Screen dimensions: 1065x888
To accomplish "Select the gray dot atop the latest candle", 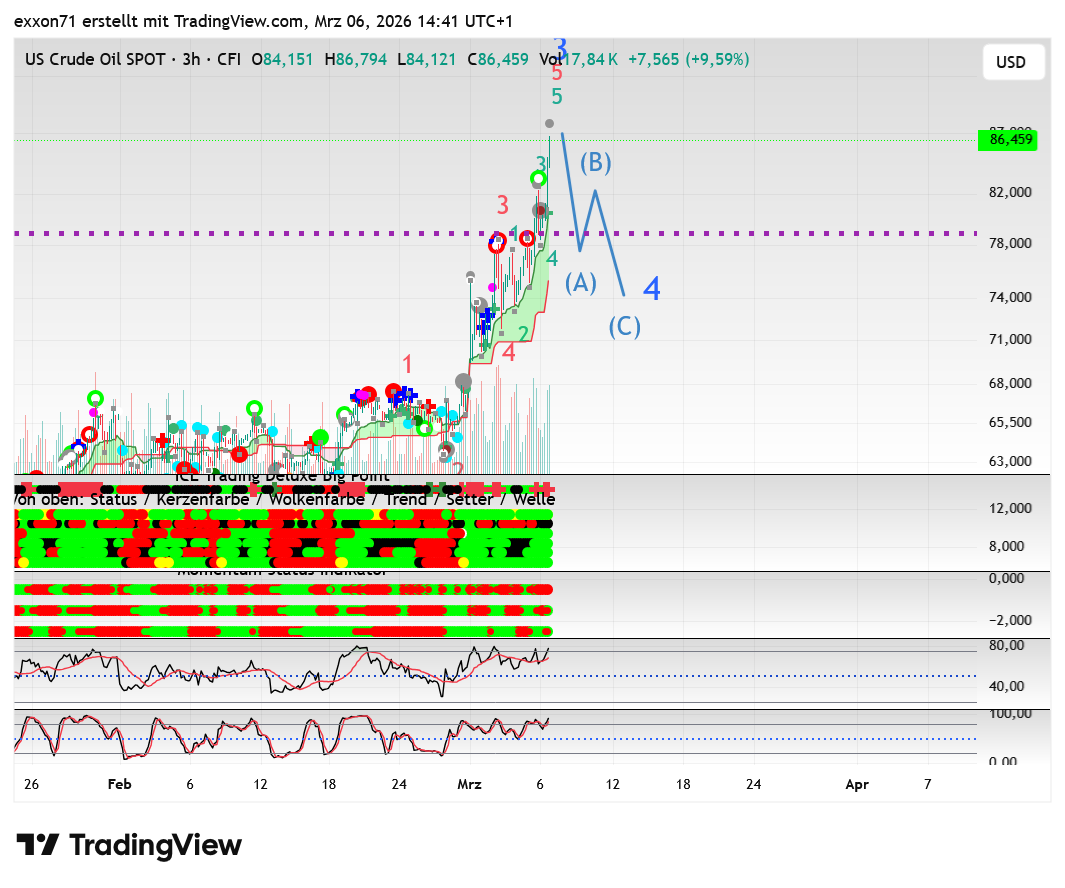I will point(549,124).
